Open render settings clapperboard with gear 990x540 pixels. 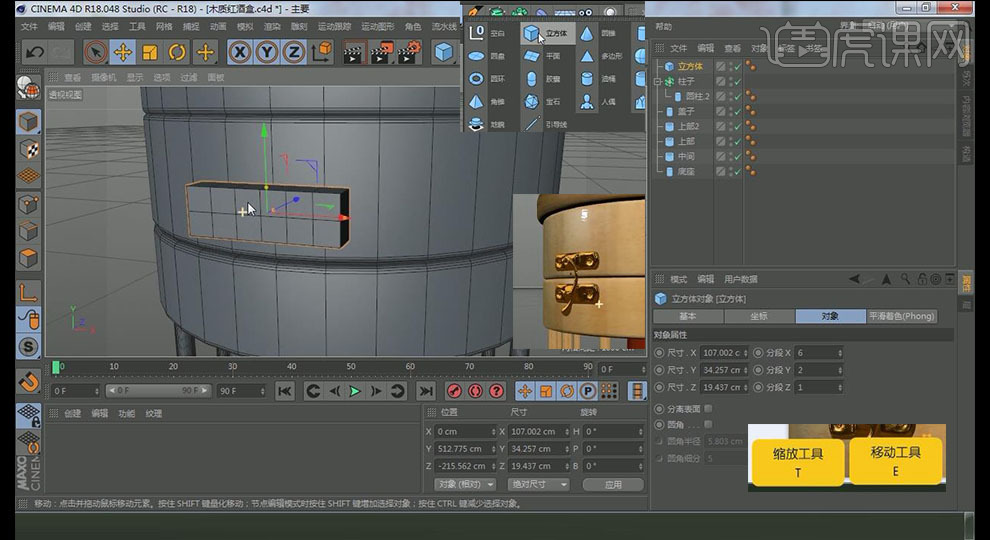[x=410, y=52]
